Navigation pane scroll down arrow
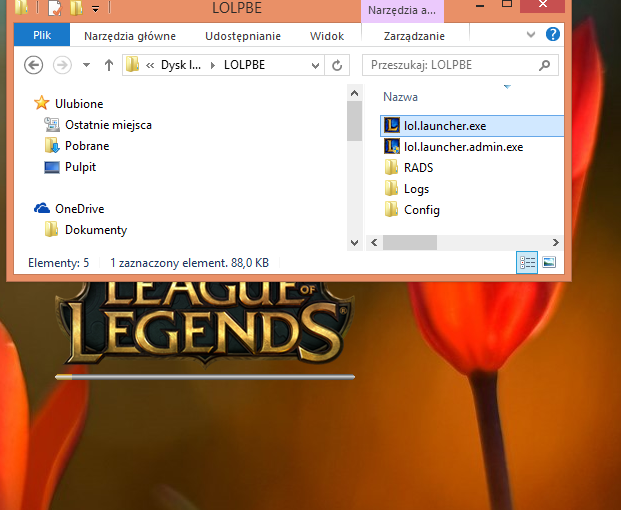 click(x=354, y=242)
